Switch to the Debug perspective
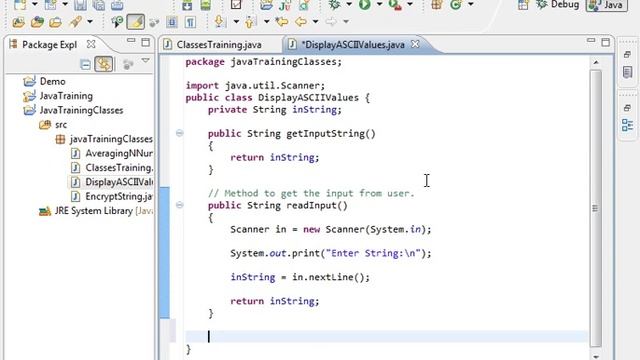Image resolution: width=640 pixels, height=360 pixels. coord(558,5)
